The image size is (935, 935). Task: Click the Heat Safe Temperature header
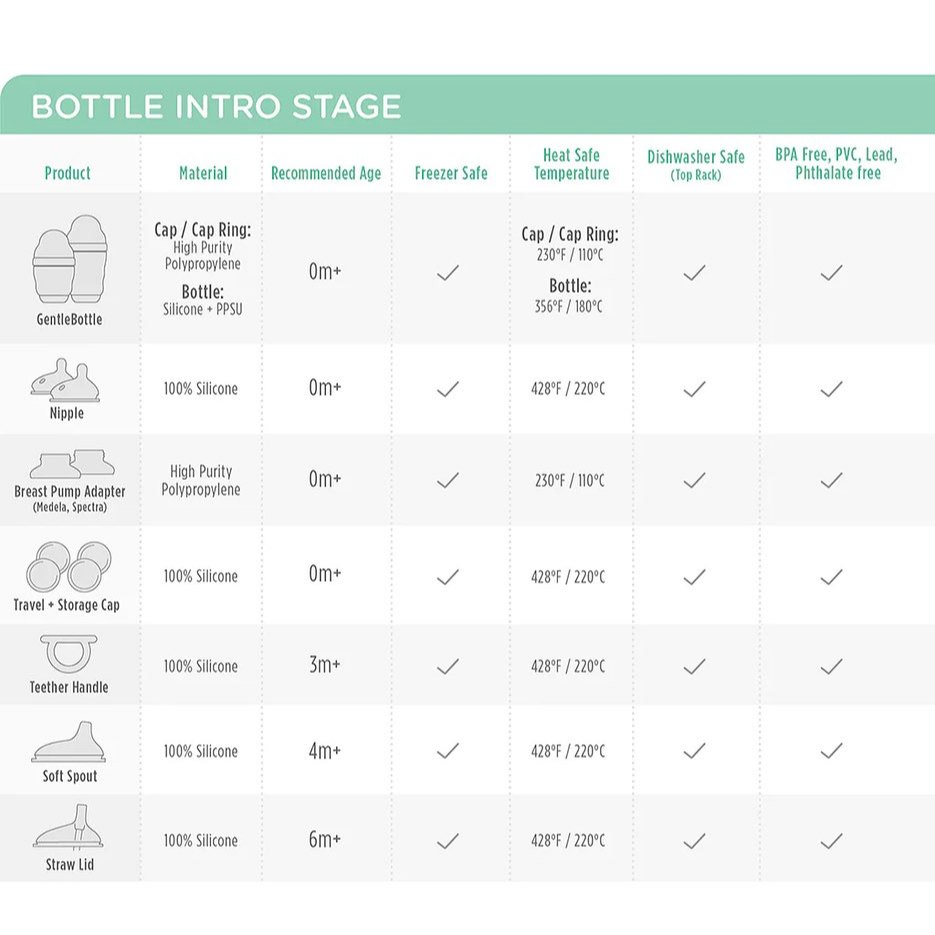coord(571,164)
